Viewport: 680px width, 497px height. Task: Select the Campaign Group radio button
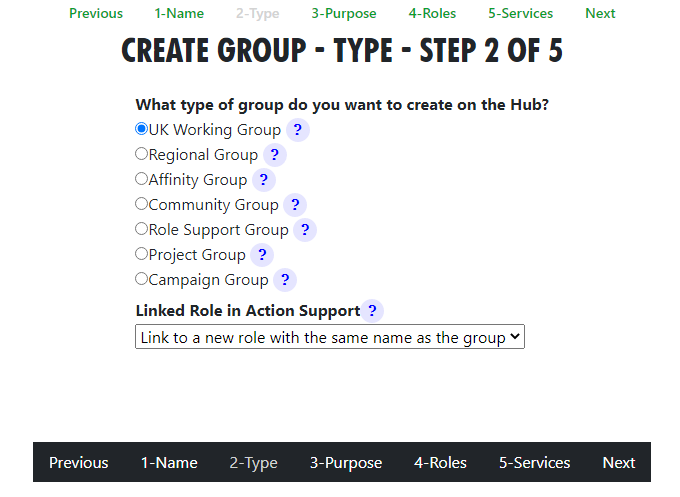tap(141, 279)
